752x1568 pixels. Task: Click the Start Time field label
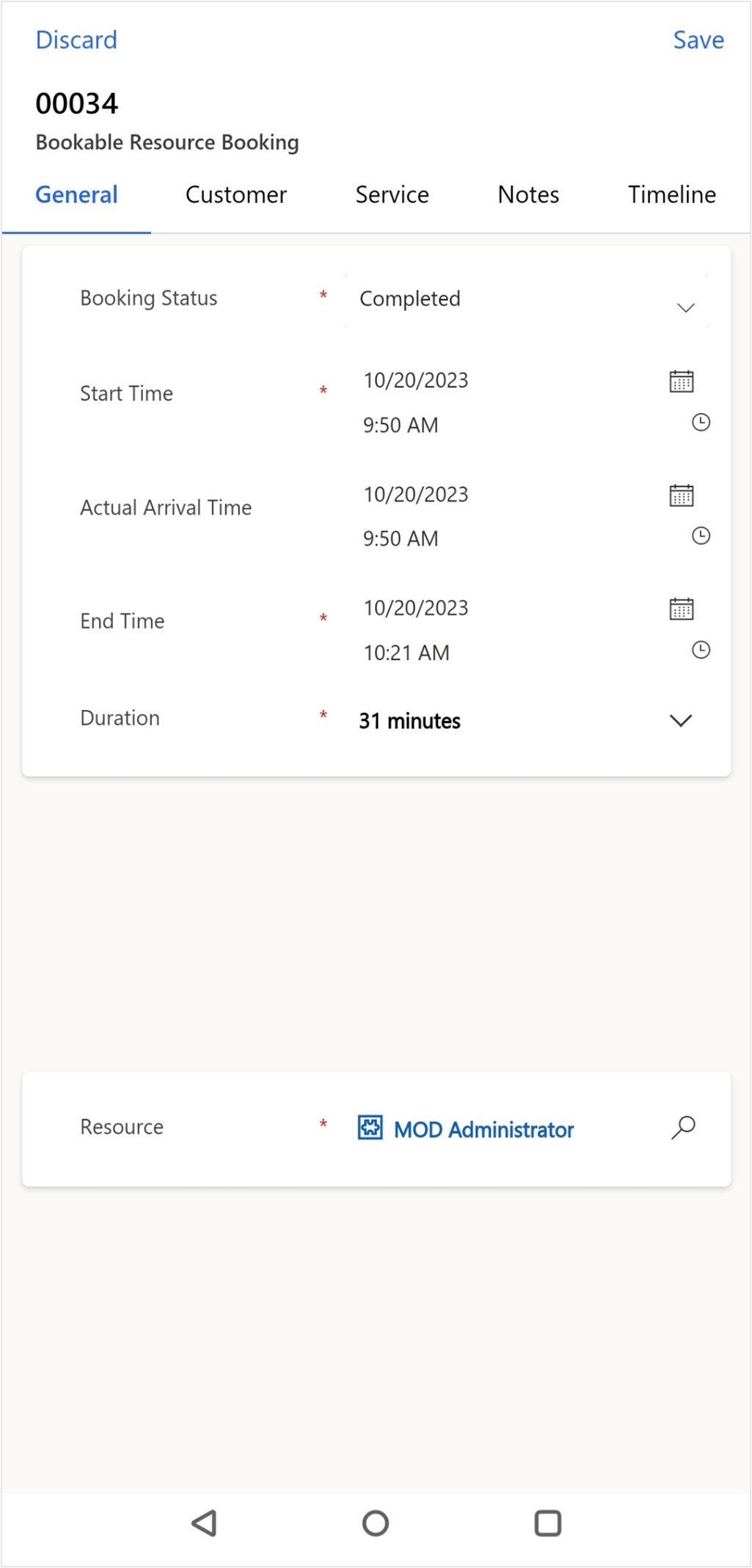coord(126,394)
